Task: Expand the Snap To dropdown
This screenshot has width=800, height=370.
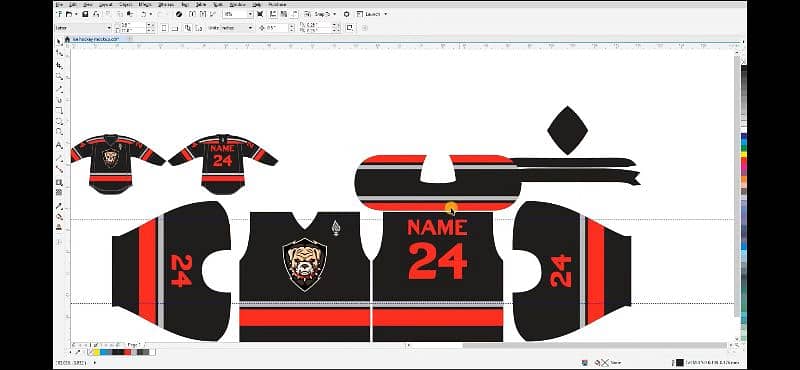Action: 335,14
